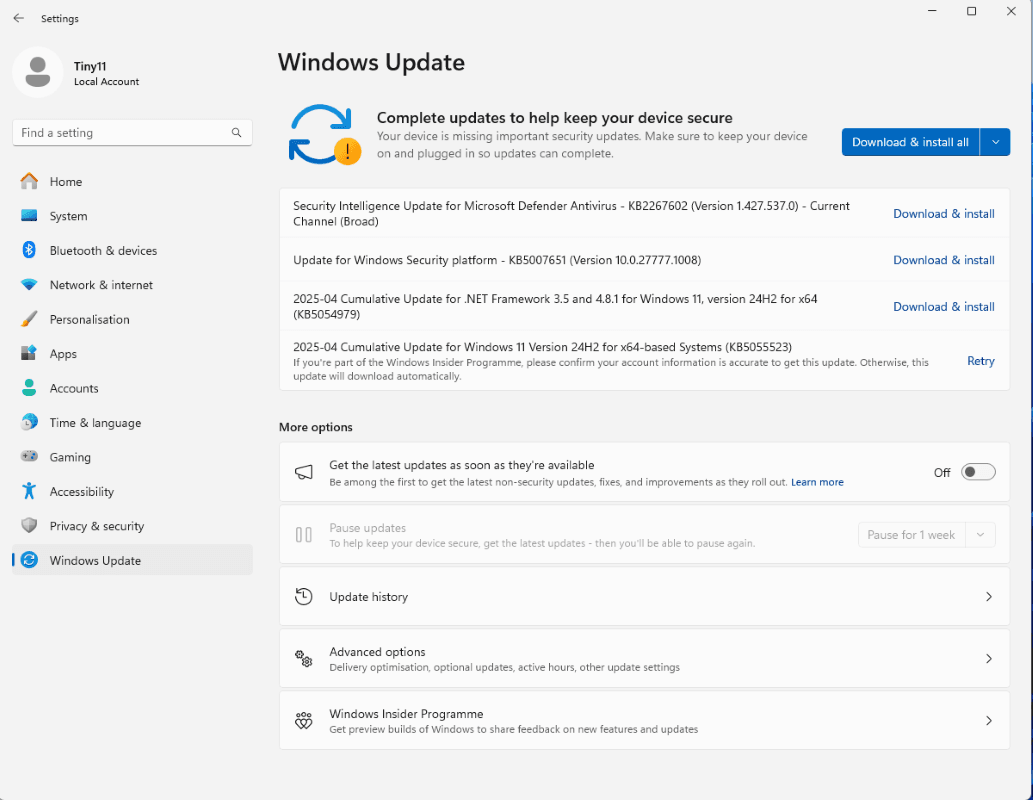The height and width of the screenshot is (800, 1033).
Task: Click the megaphone icon for latest updates
Action: tap(304, 472)
